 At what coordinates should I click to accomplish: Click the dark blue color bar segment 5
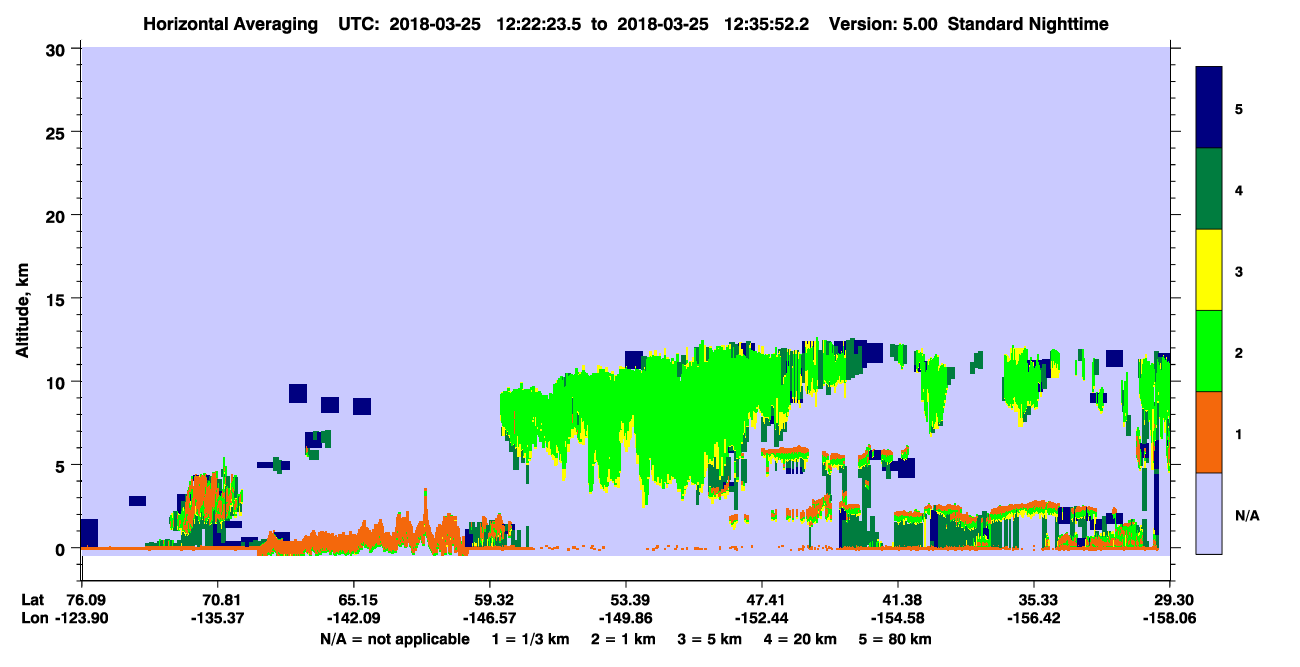tap(1209, 108)
